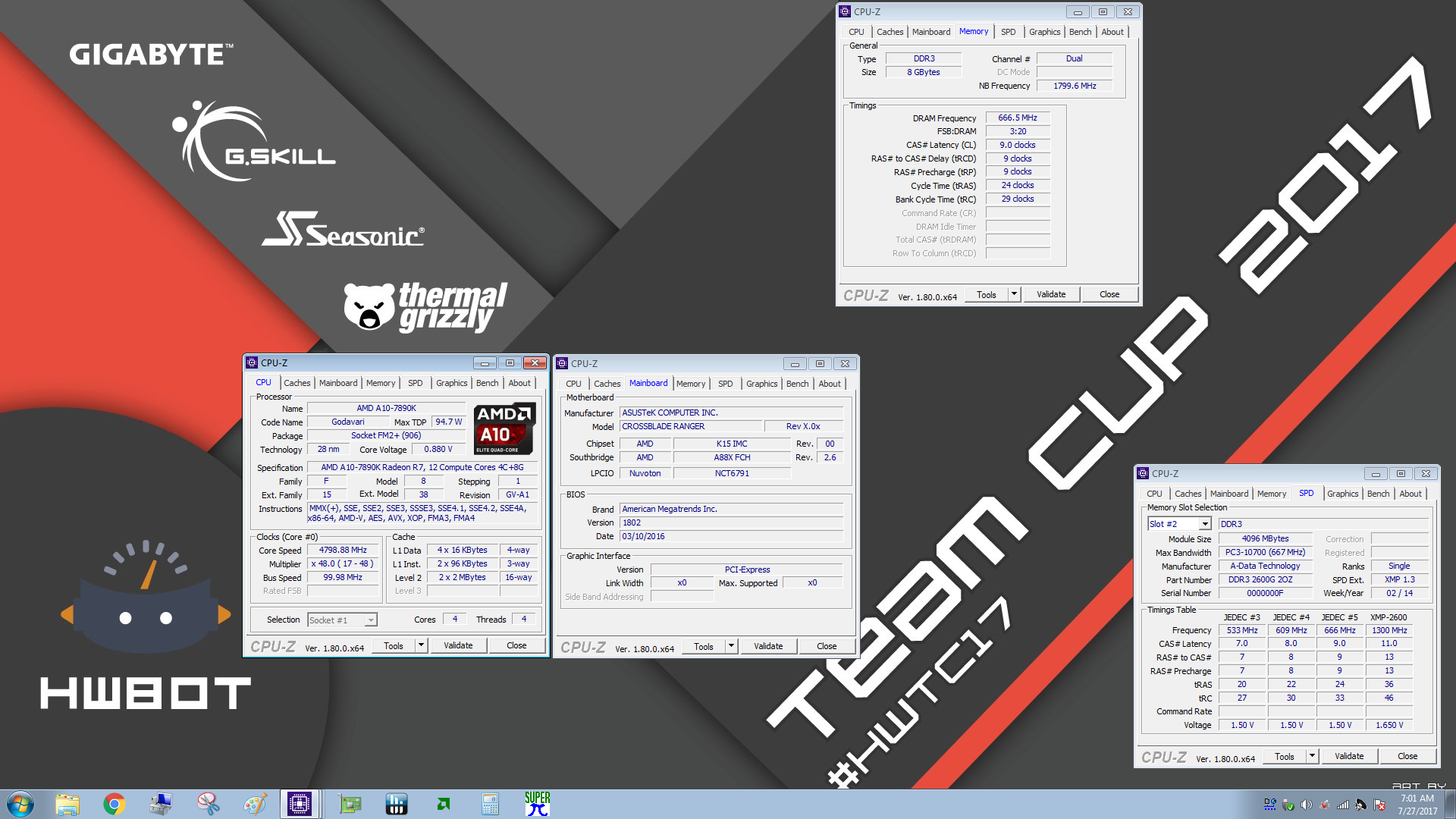Click the CPU-Z title icon of SPD window
Screen dimensions: 1456x819
click(x=1143, y=473)
